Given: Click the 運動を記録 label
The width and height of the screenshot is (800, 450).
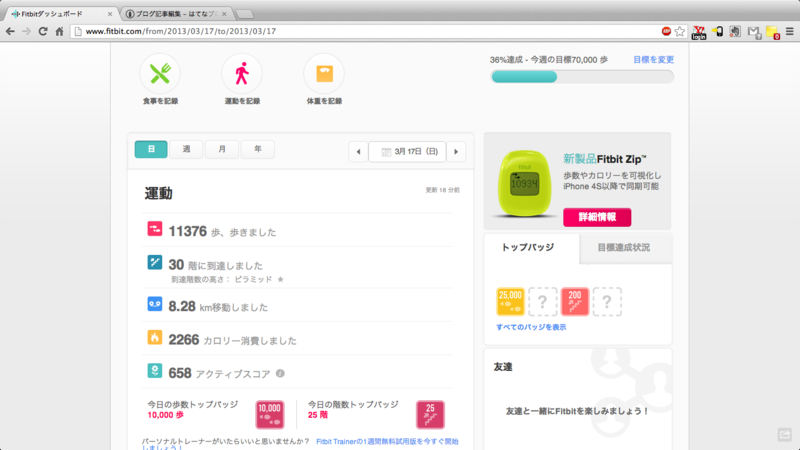Looking at the screenshot, I should [242, 101].
